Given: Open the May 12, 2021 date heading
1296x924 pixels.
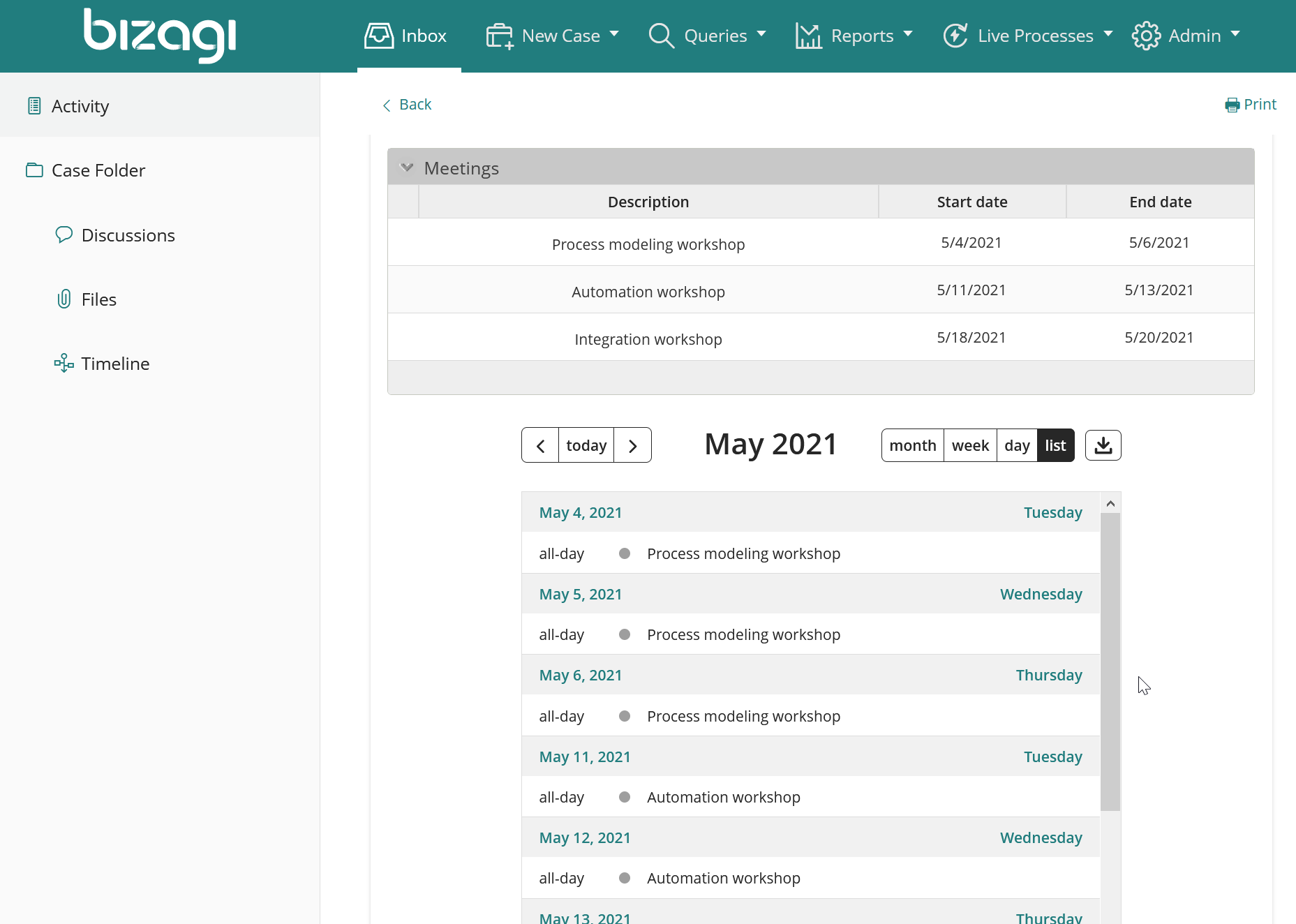Looking at the screenshot, I should [x=585, y=837].
